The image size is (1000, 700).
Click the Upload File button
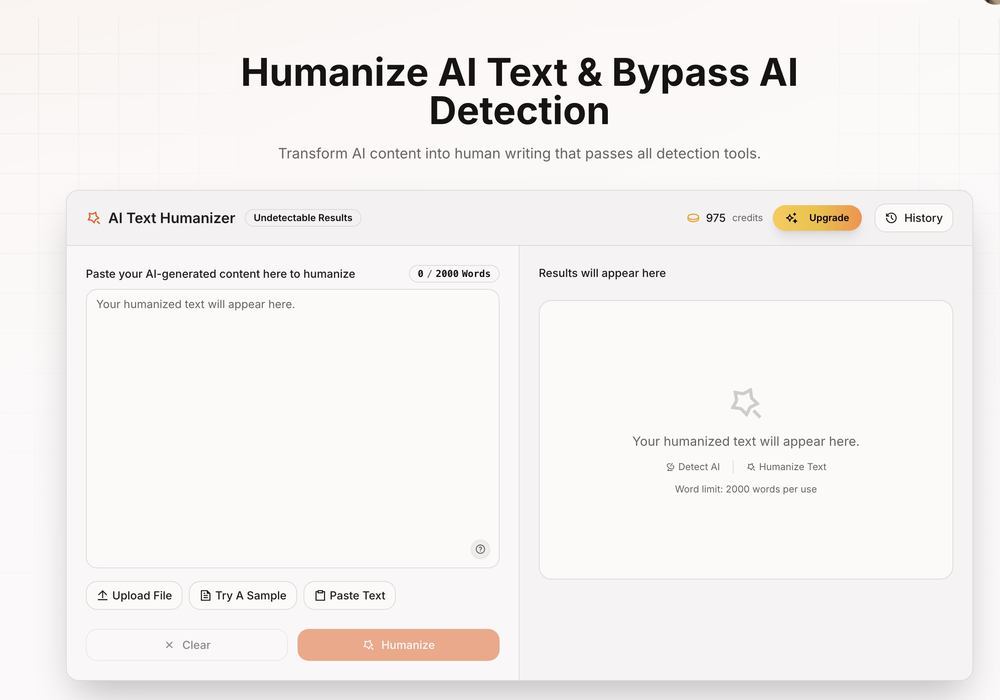(134, 595)
